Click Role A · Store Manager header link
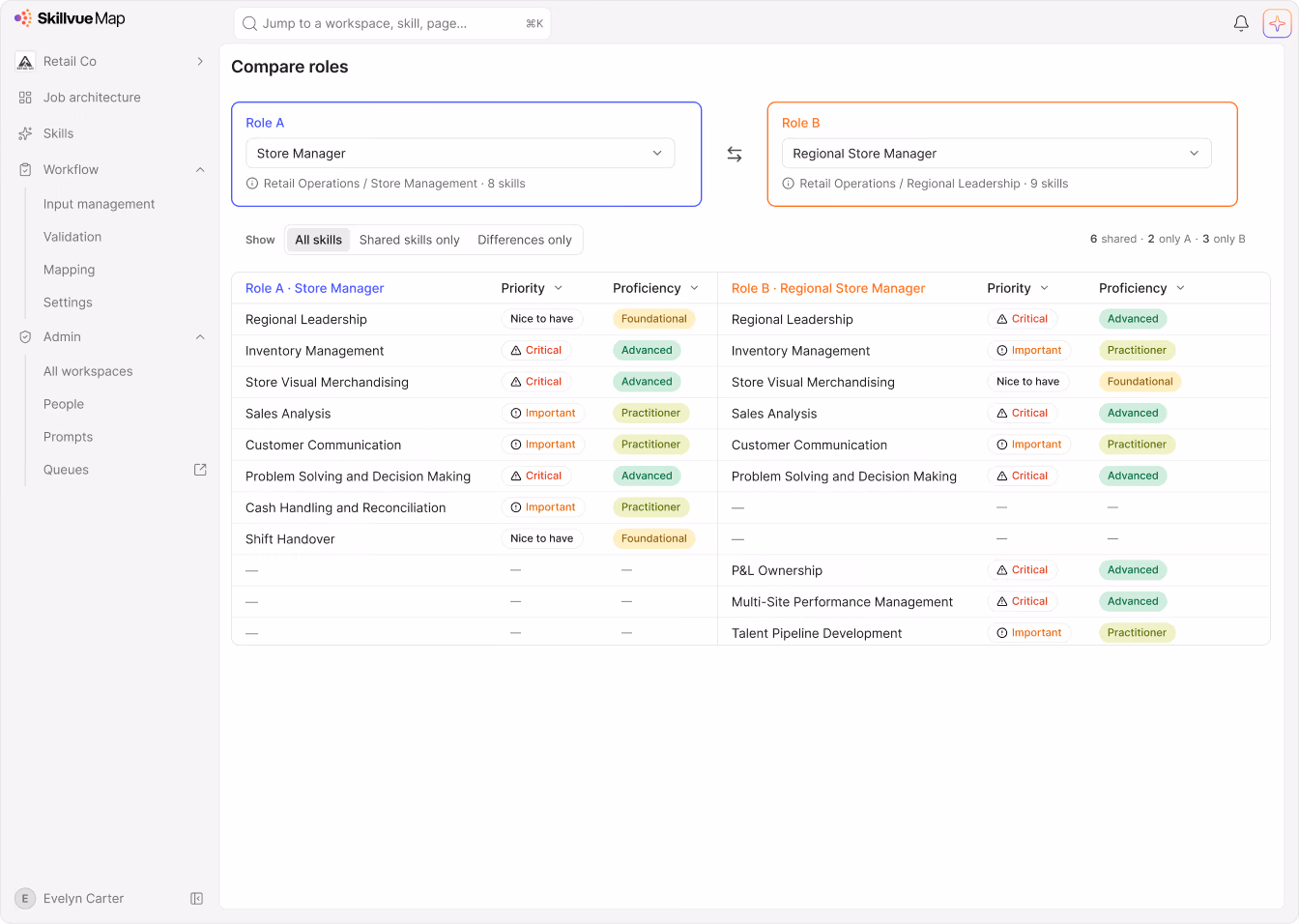Image resolution: width=1299 pixels, height=924 pixels. [x=314, y=288]
